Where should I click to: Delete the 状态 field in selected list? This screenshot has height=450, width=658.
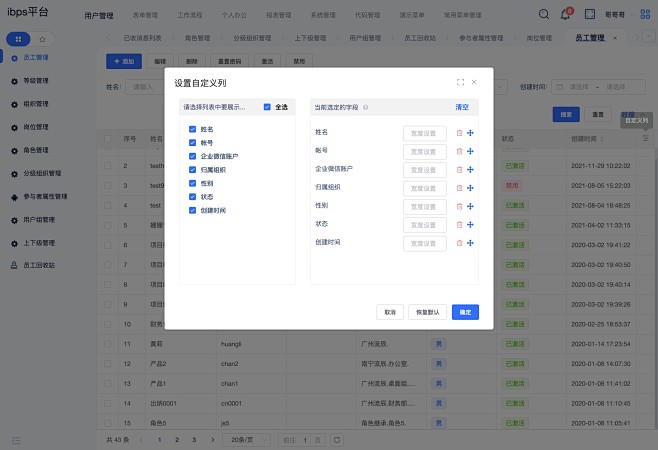click(460, 225)
